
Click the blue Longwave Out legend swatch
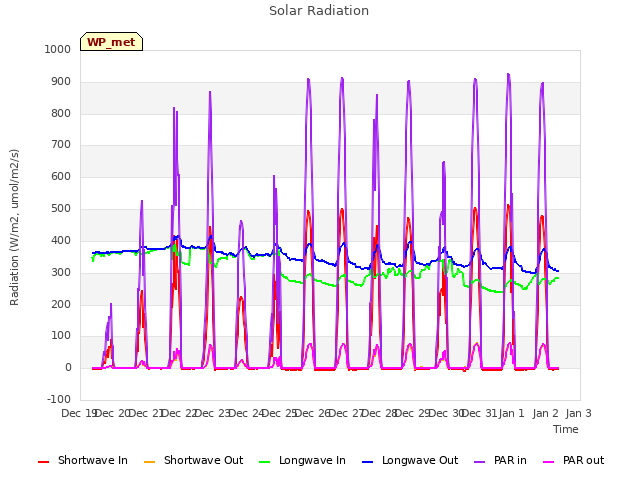point(368,462)
